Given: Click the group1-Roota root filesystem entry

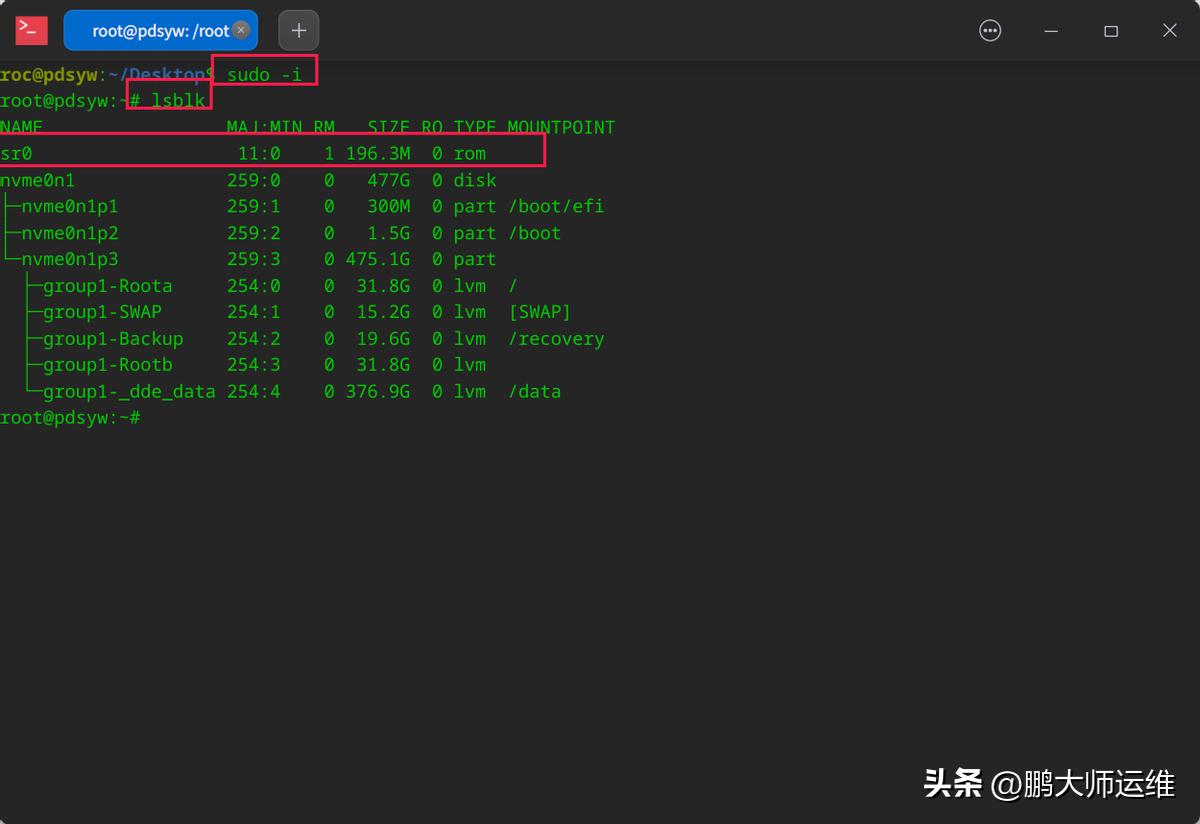Looking at the screenshot, I should pyautogui.click(x=105, y=285).
